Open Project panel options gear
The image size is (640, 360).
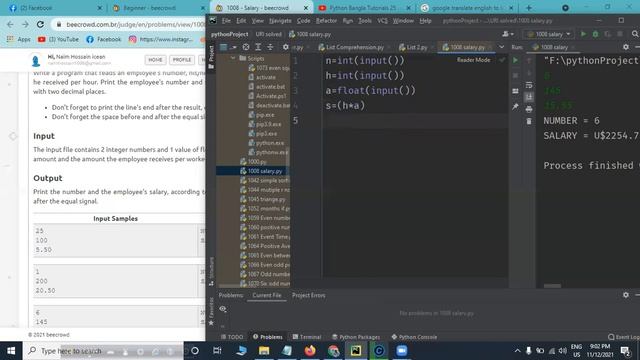click(x=285, y=47)
